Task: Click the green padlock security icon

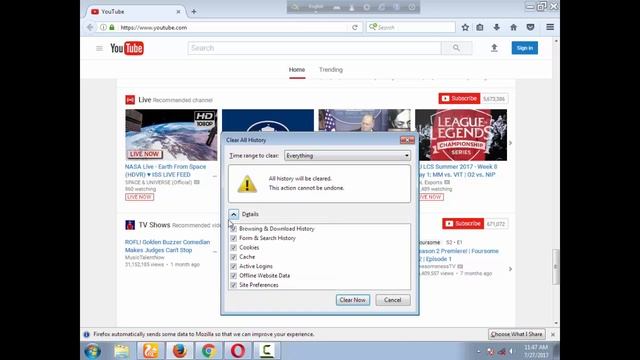Action: [x=112, y=27]
